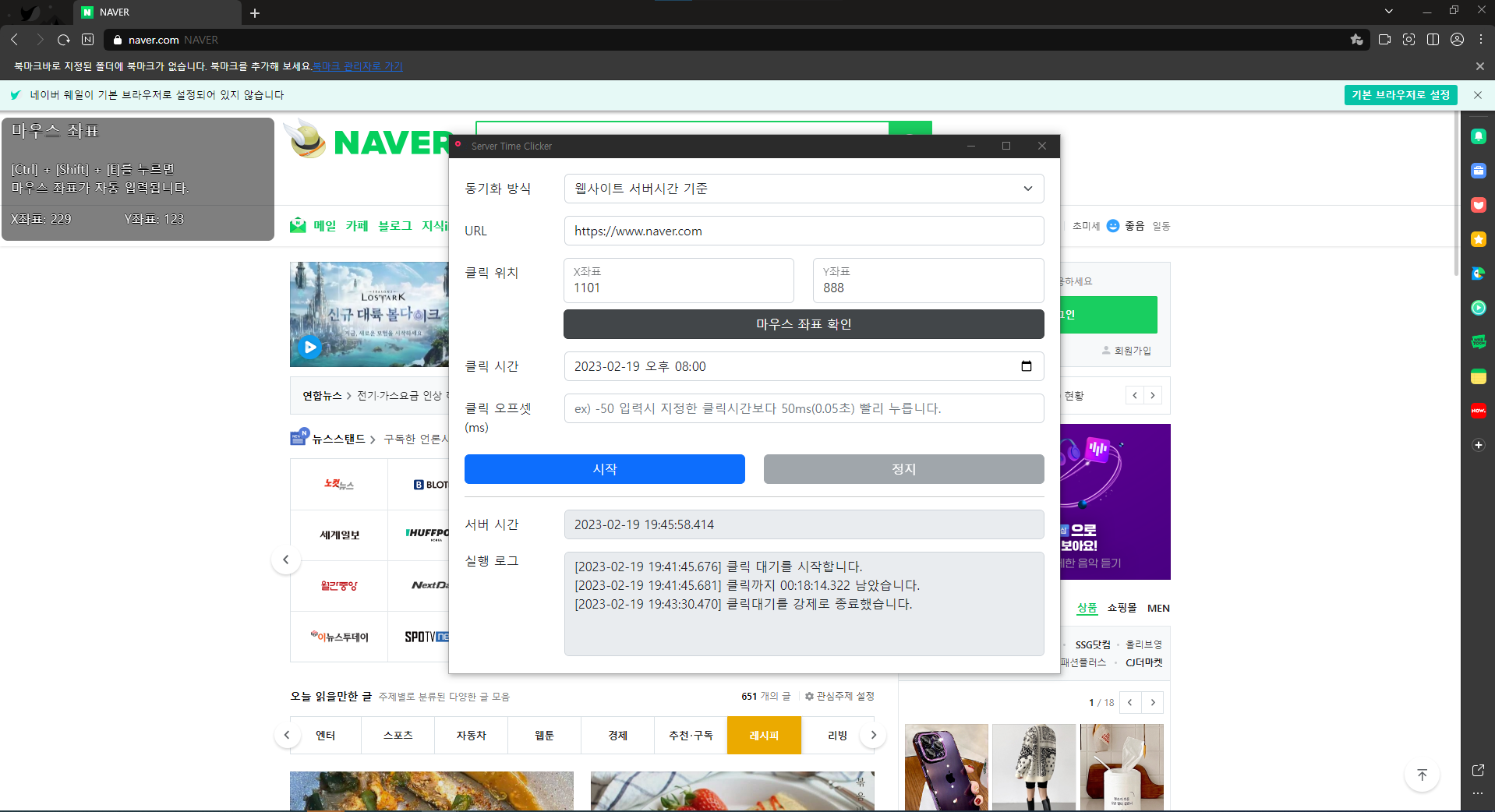Open the browser three-dot menu
1495x812 pixels.
point(1481,39)
